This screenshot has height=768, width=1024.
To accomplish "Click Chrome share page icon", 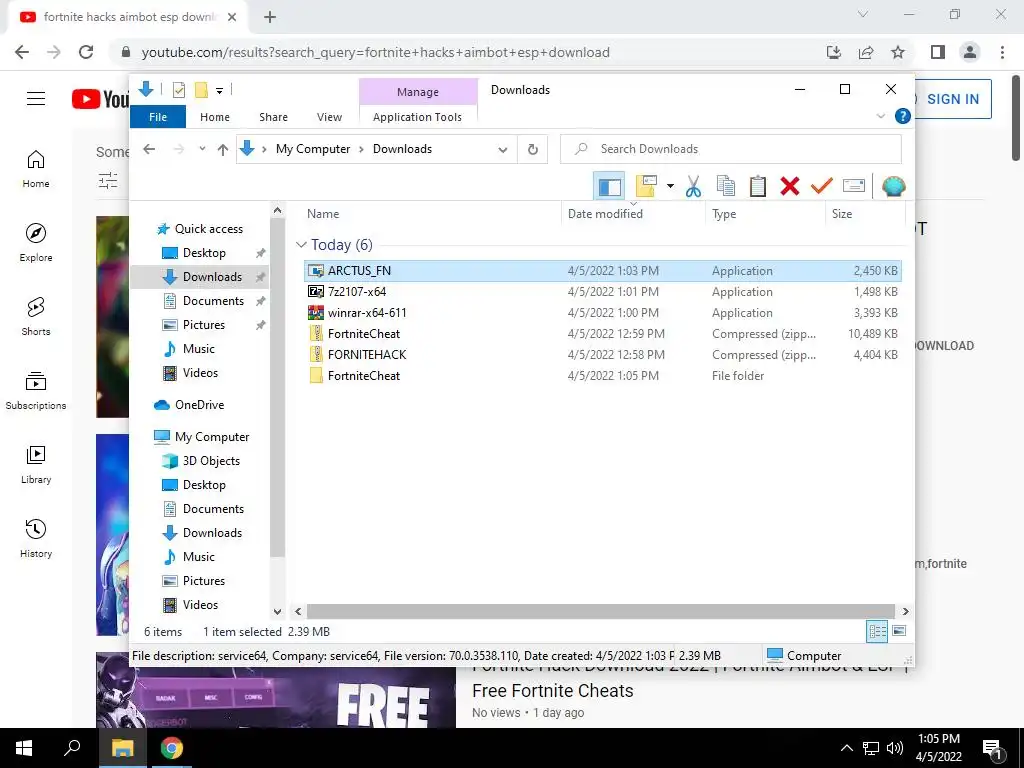I will (x=866, y=52).
